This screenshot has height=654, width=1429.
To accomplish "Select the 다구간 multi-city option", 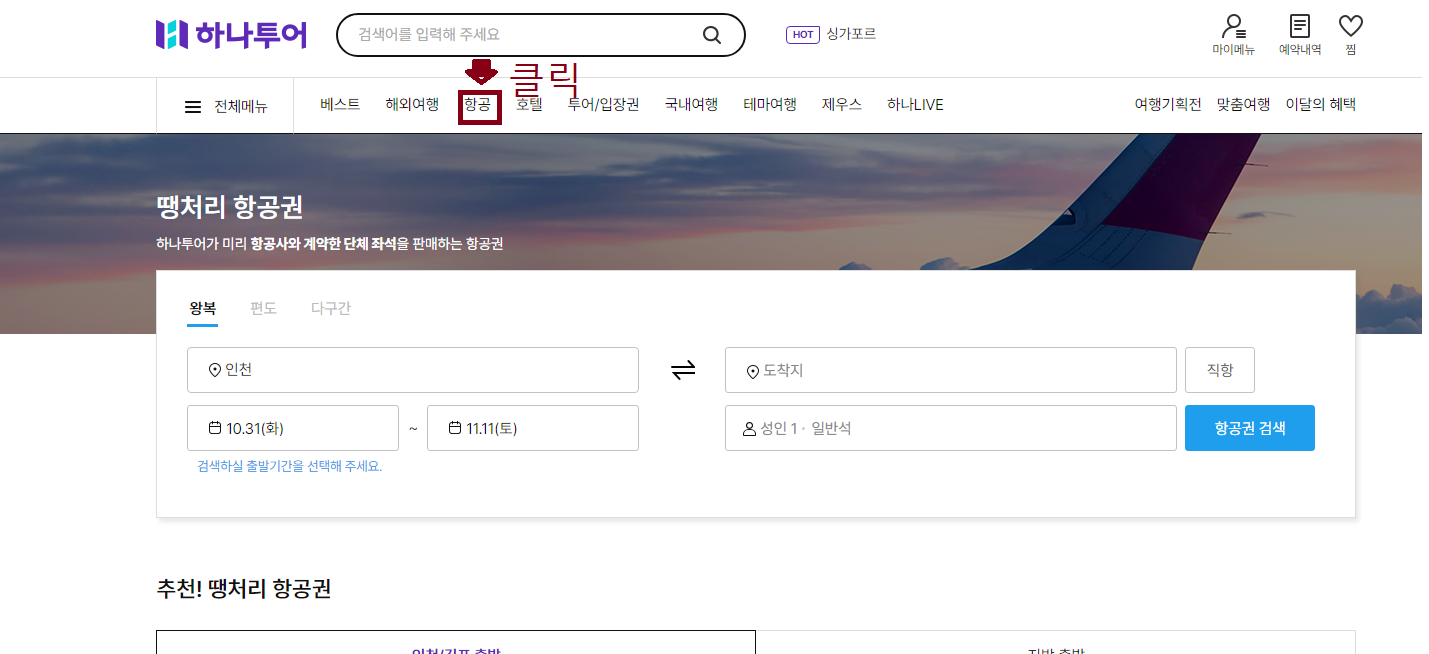I will [x=330, y=308].
